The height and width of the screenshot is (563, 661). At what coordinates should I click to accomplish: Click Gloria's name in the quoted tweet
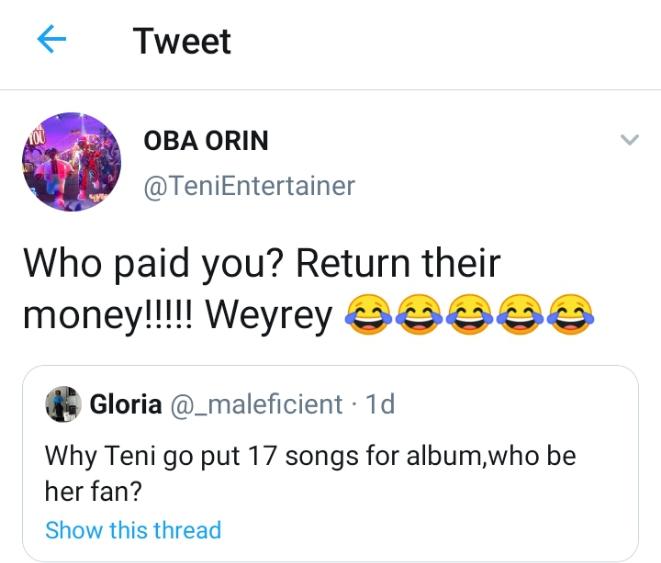point(125,404)
